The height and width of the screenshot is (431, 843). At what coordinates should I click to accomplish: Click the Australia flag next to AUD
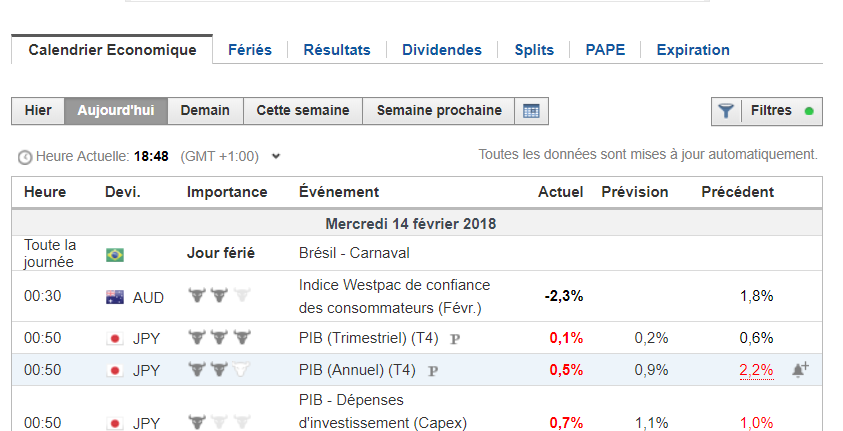(x=115, y=297)
